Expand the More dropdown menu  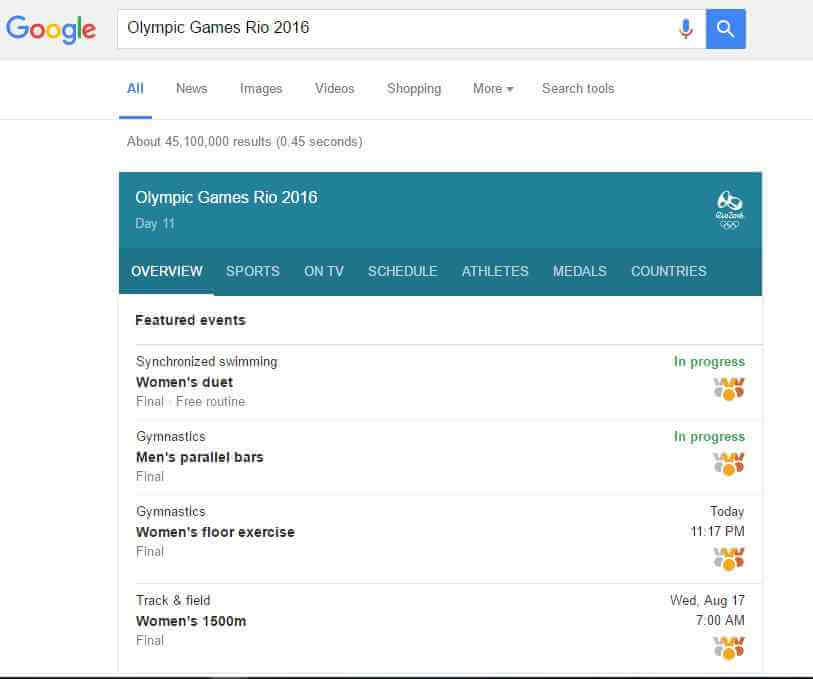click(x=493, y=89)
